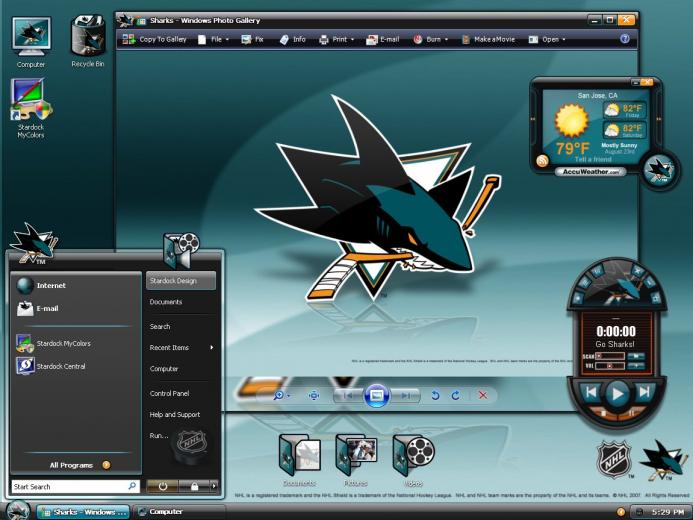Click the Sharks Start orb

[18, 510]
